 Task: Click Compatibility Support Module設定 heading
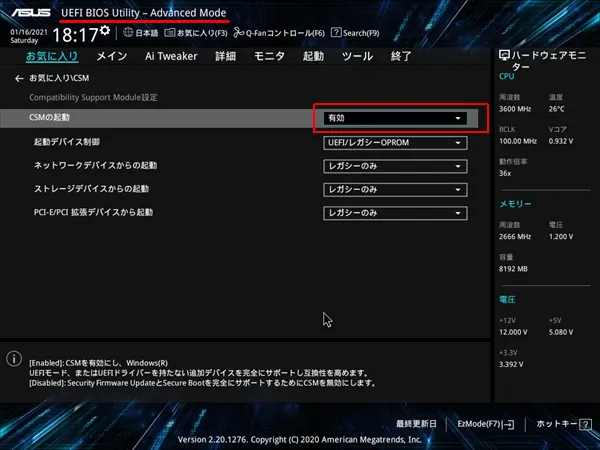pos(93,97)
